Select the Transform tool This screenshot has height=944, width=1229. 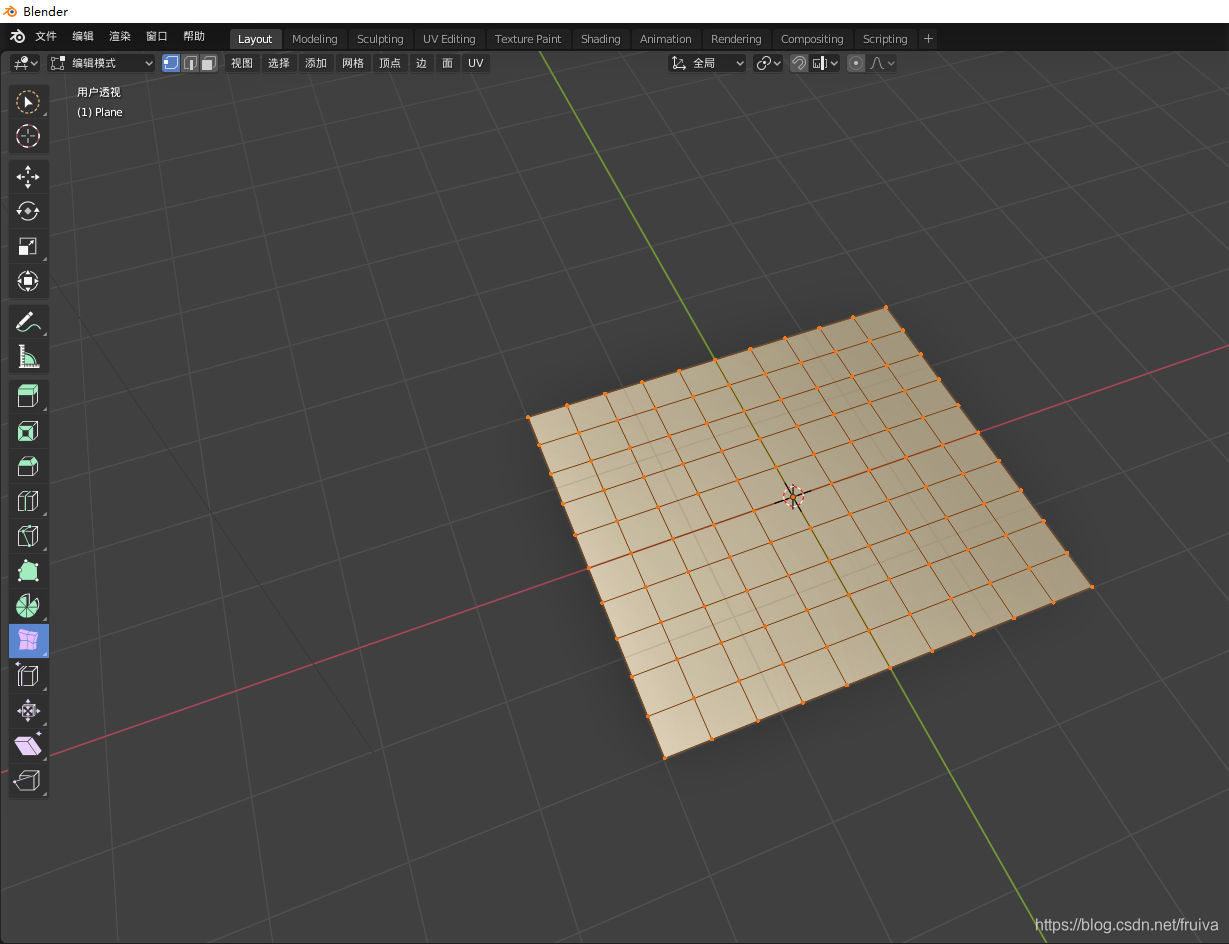coord(28,281)
